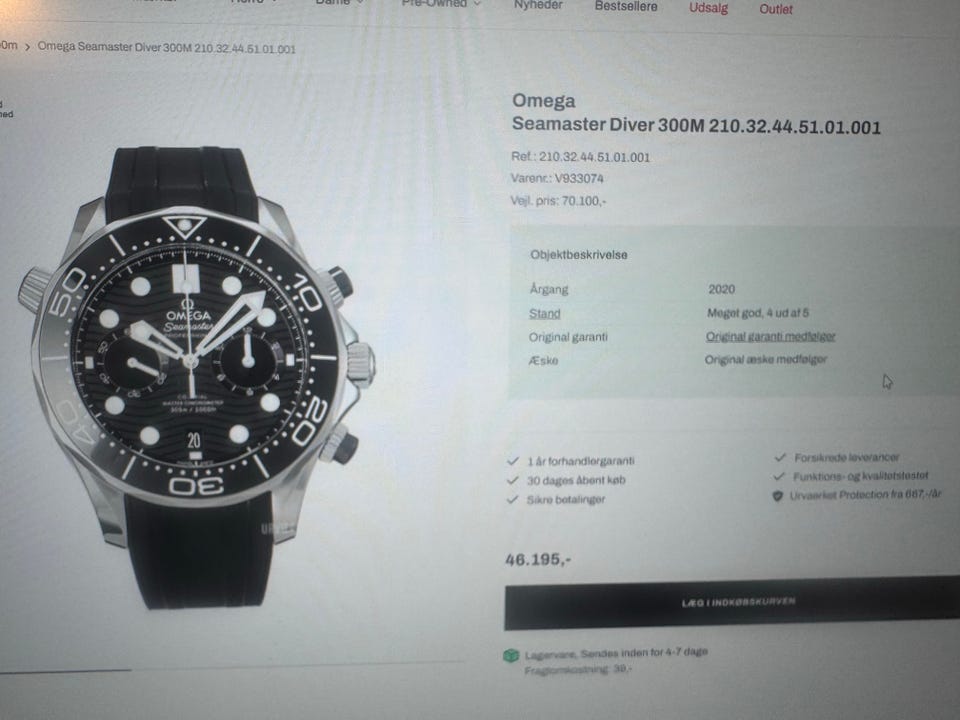Image resolution: width=960 pixels, height=720 pixels.
Task: Open the Nyheder menu item
Action: coord(538,6)
